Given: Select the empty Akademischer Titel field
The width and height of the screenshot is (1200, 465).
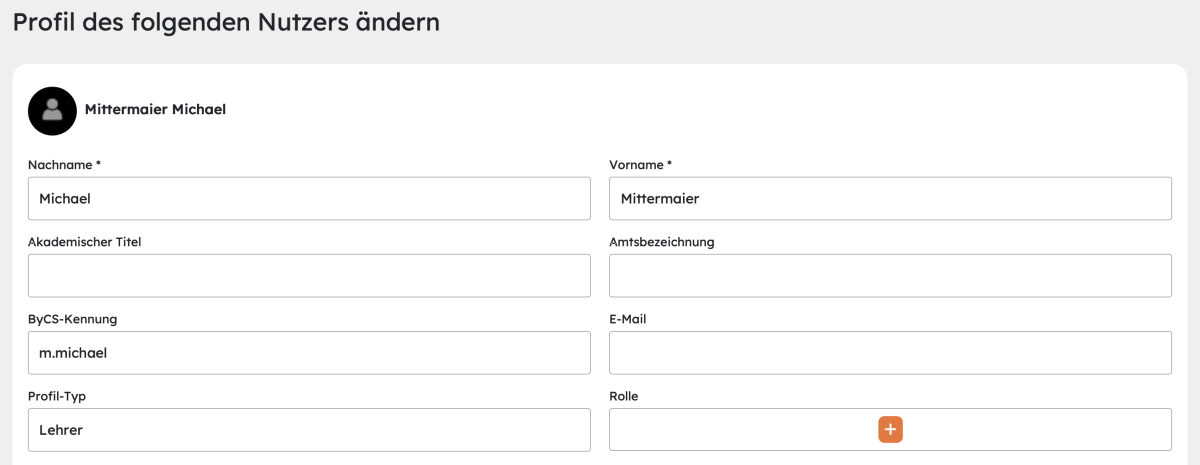Looking at the screenshot, I should click(x=309, y=276).
